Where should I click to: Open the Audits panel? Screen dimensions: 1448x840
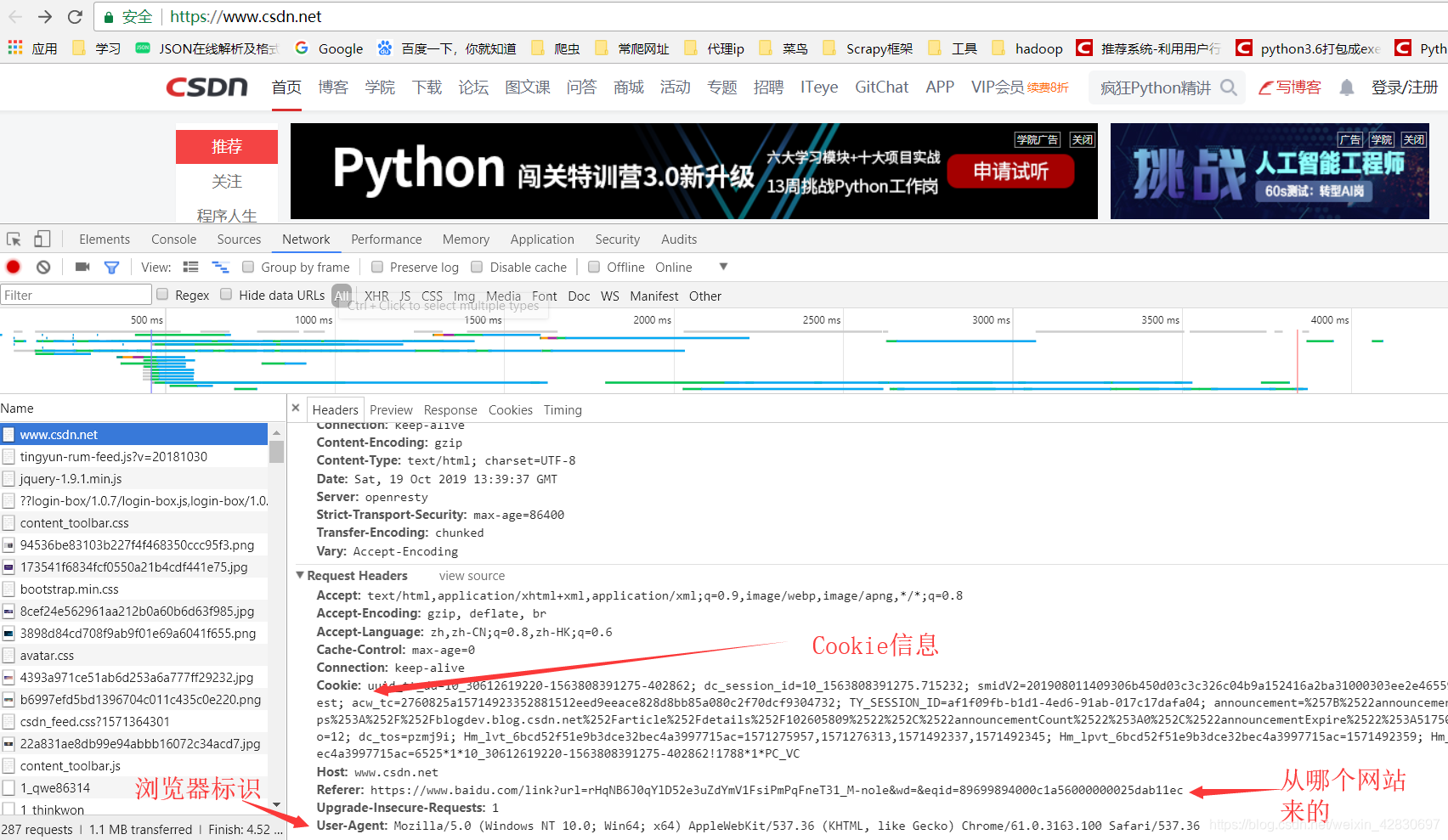(x=679, y=240)
